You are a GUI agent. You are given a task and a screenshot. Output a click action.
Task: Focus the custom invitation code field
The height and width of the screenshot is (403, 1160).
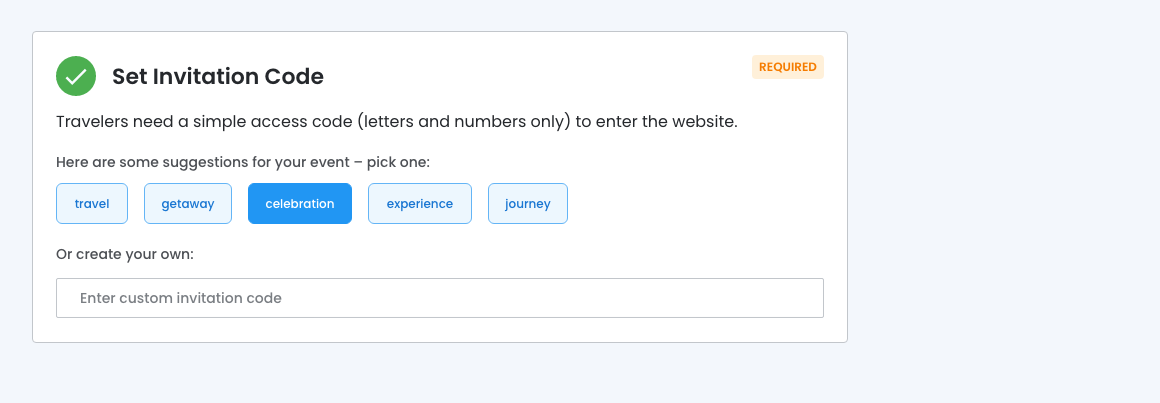tap(439, 298)
